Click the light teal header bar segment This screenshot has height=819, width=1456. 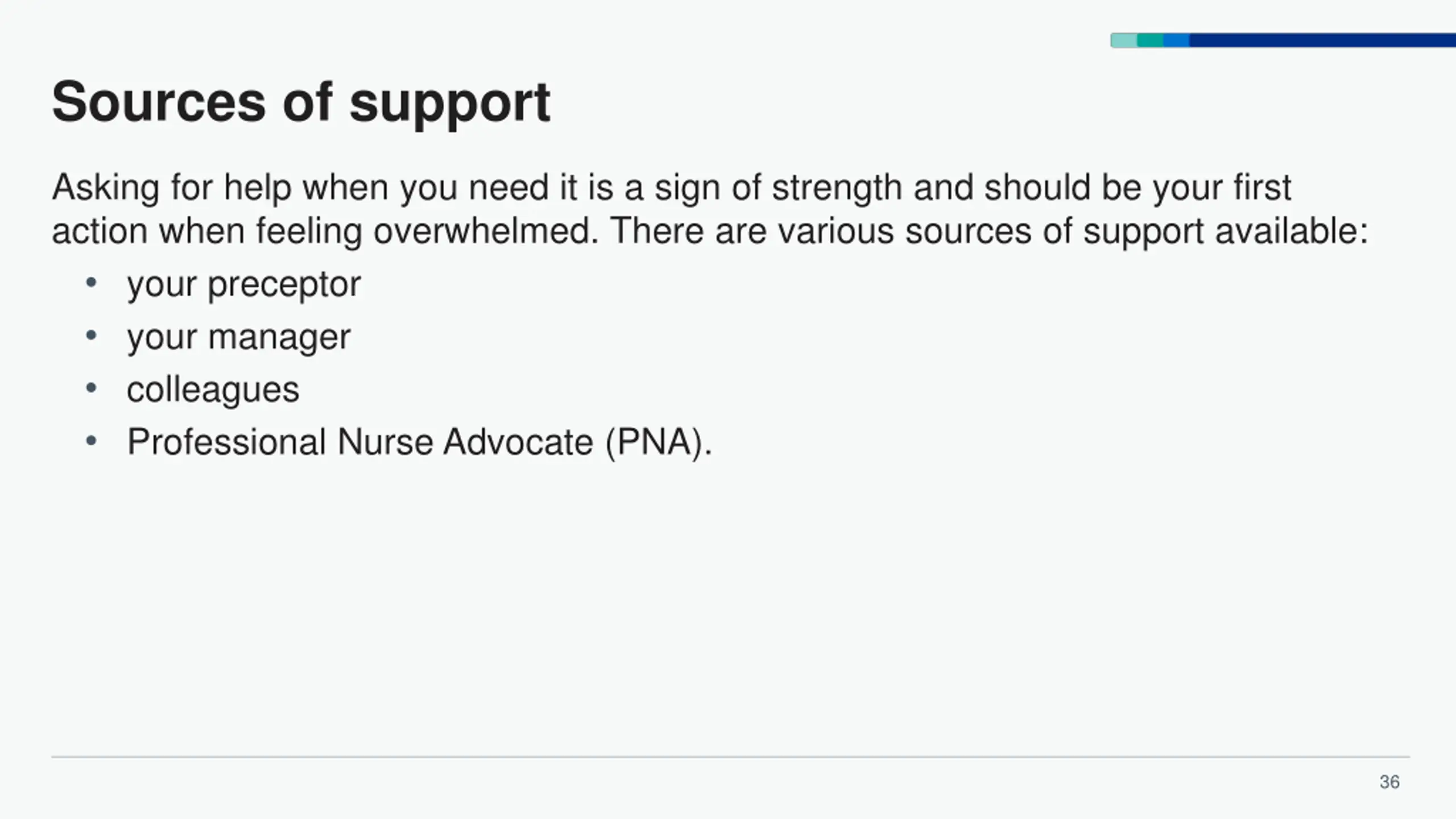pos(1124,40)
